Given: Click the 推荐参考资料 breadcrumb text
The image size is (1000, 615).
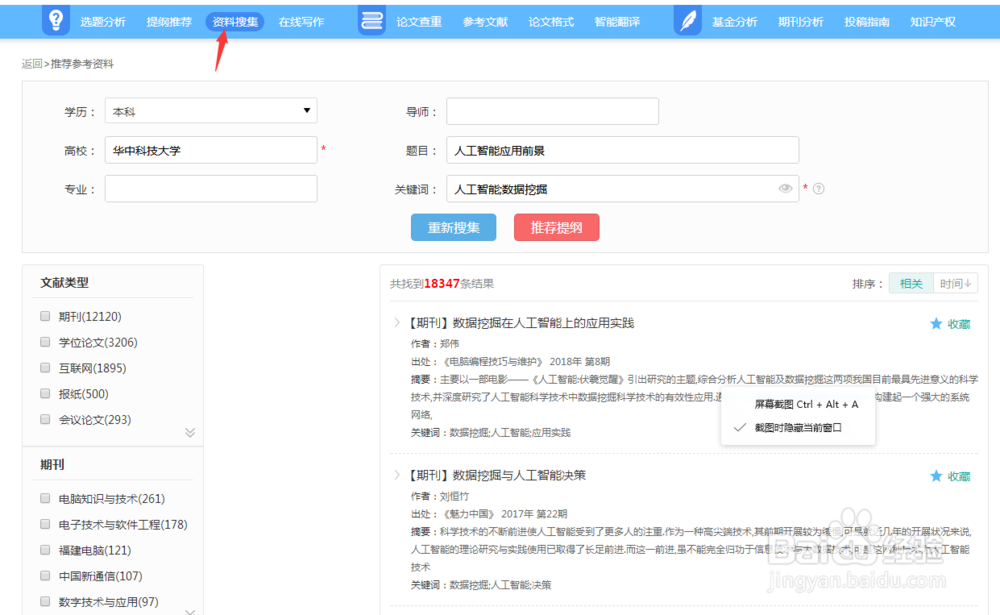Looking at the screenshot, I should (82, 64).
